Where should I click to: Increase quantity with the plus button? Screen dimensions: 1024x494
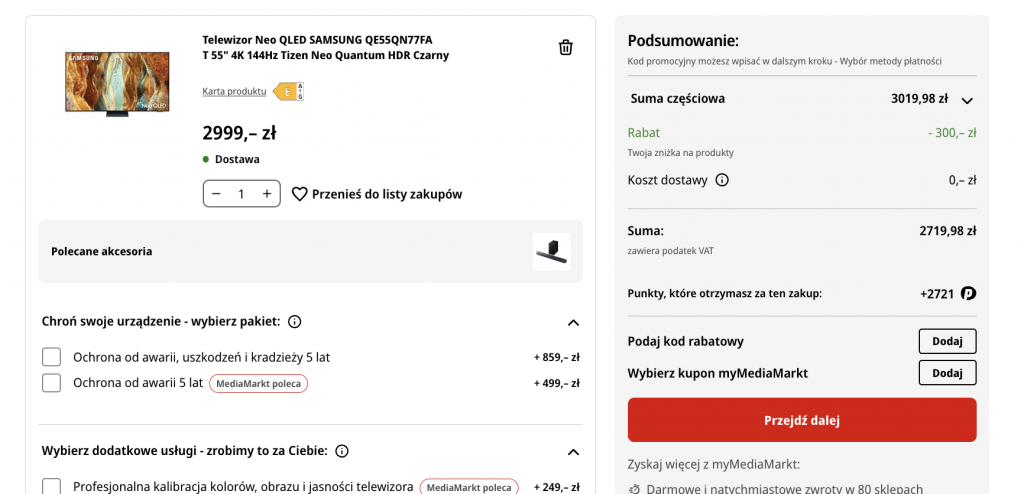tap(266, 194)
